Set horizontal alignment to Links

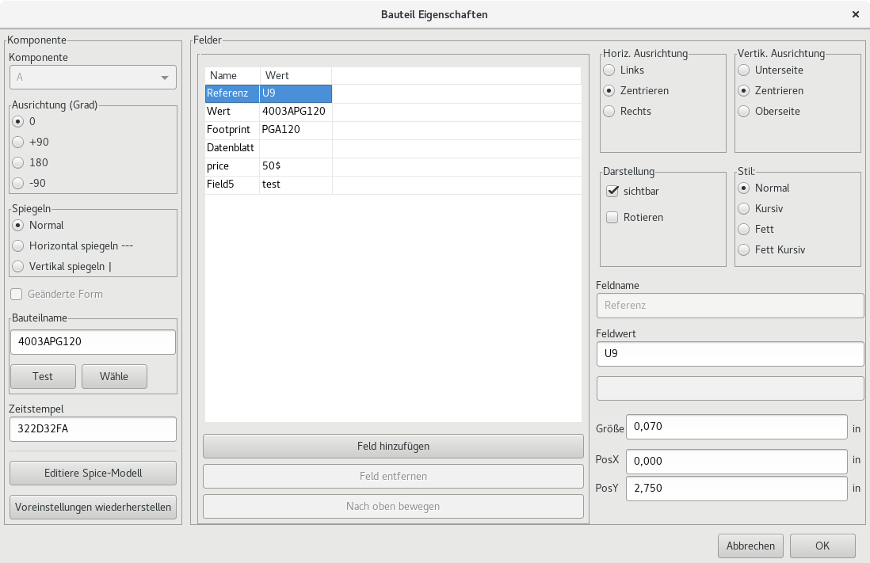(x=609, y=70)
